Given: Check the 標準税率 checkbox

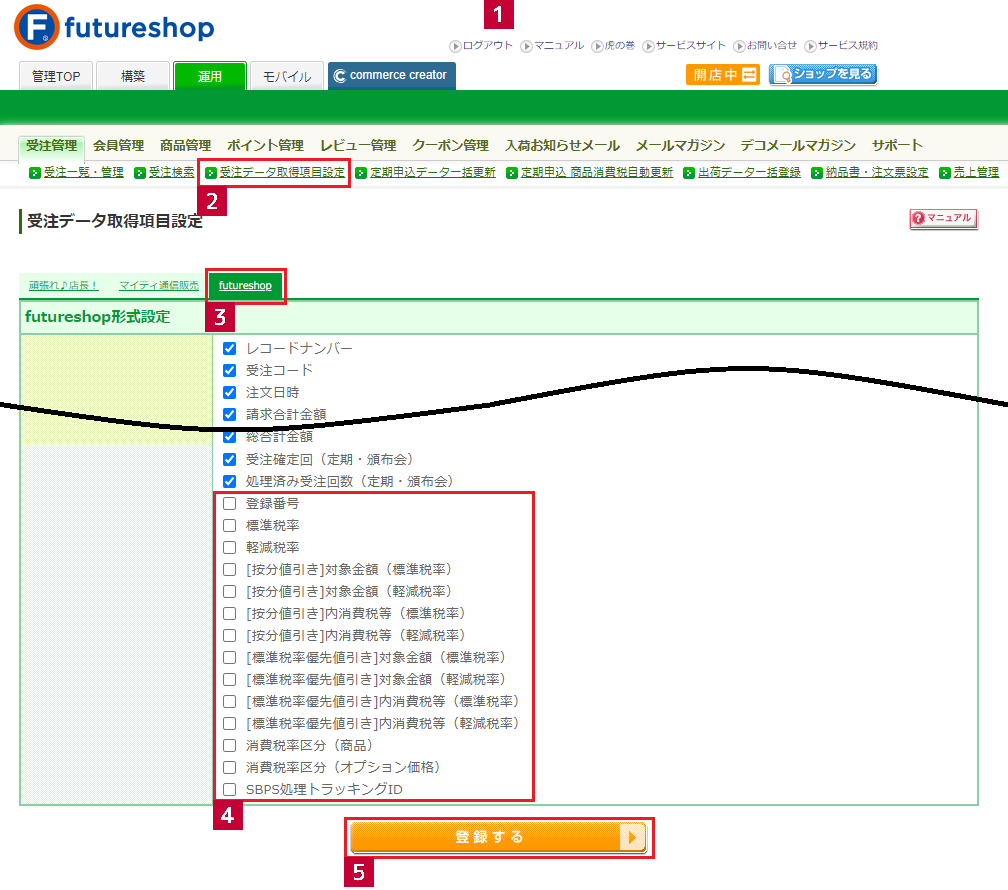Looking at the screenshot, I should [230, 525].
